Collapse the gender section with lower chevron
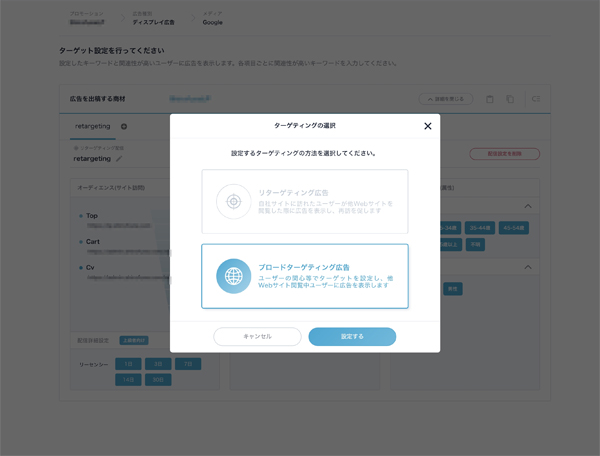600x456 pixels. point(528,267)
